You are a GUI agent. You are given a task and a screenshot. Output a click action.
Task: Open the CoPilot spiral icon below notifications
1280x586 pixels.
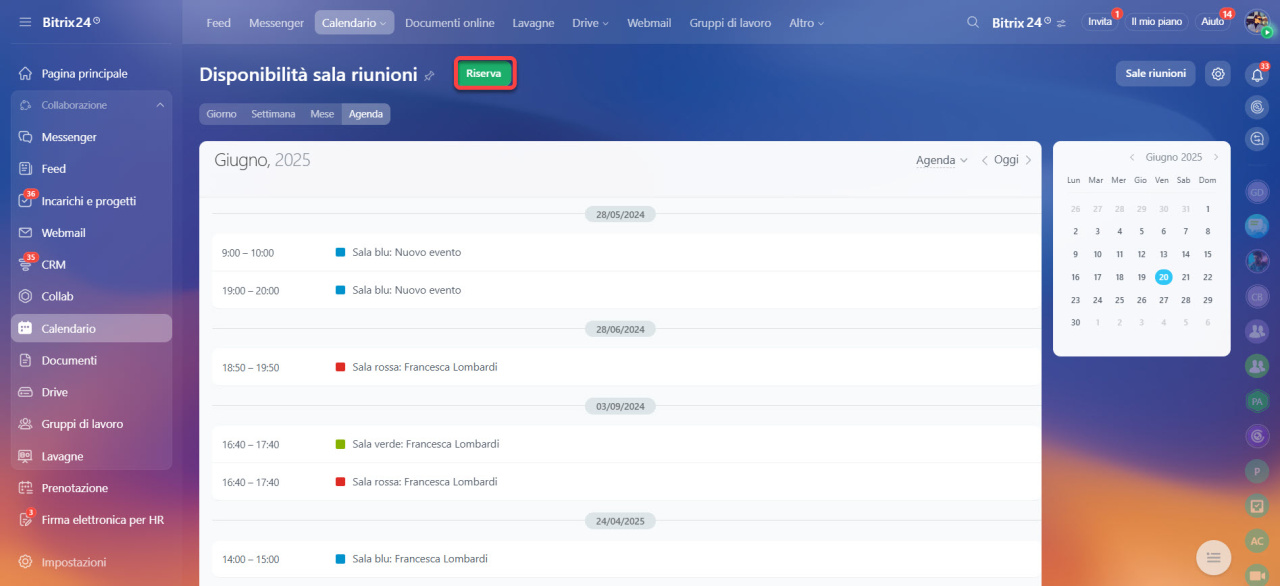coord(1257,106)
